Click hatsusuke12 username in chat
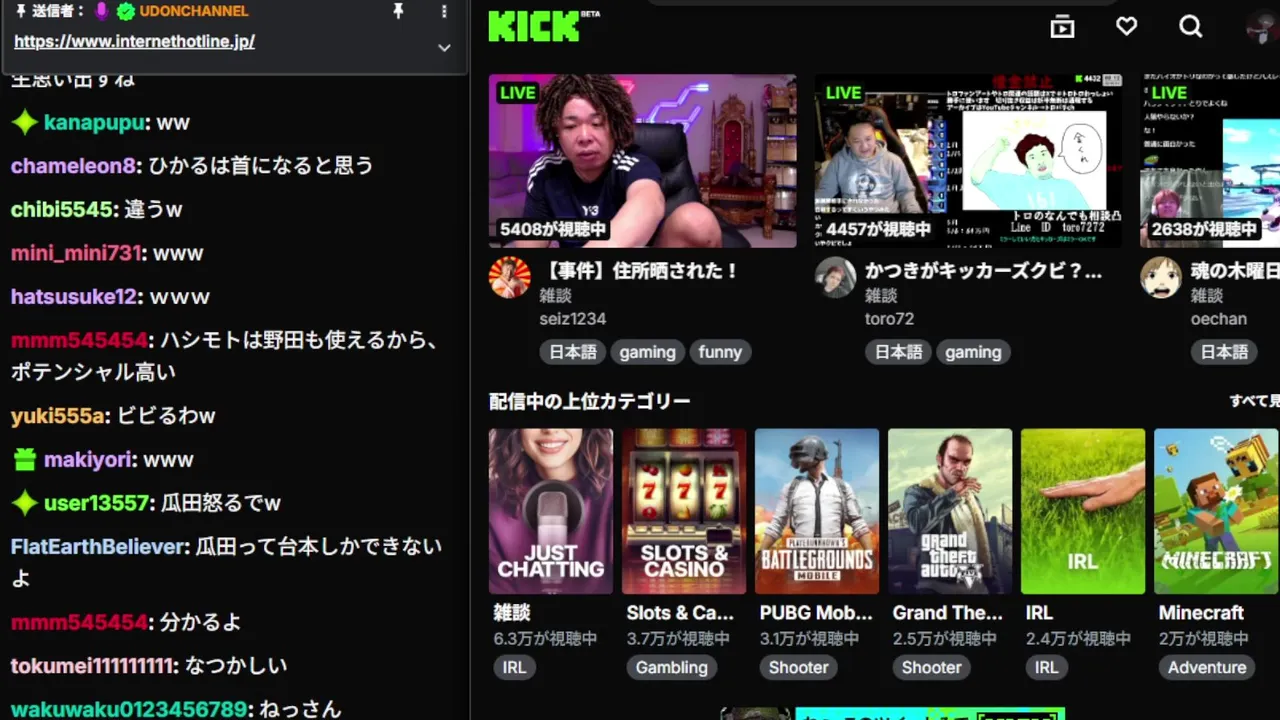Screen dimensions: 1280x720 click(x=73, y=297)
